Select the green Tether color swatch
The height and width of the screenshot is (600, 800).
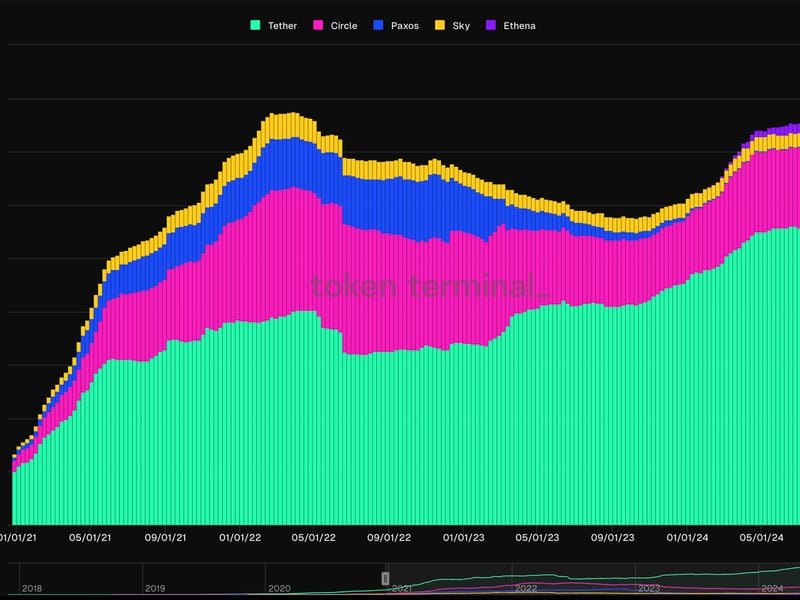tap(254, 25)
